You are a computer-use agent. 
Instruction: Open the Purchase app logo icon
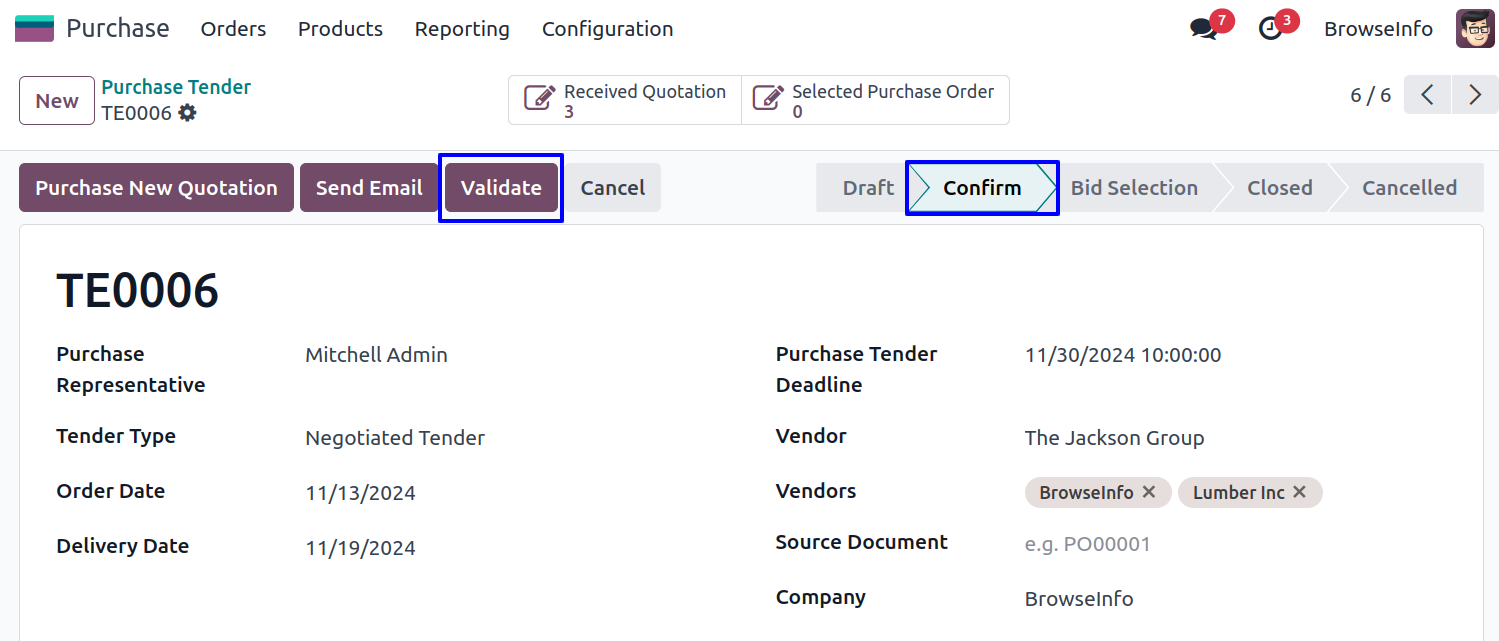34,28
